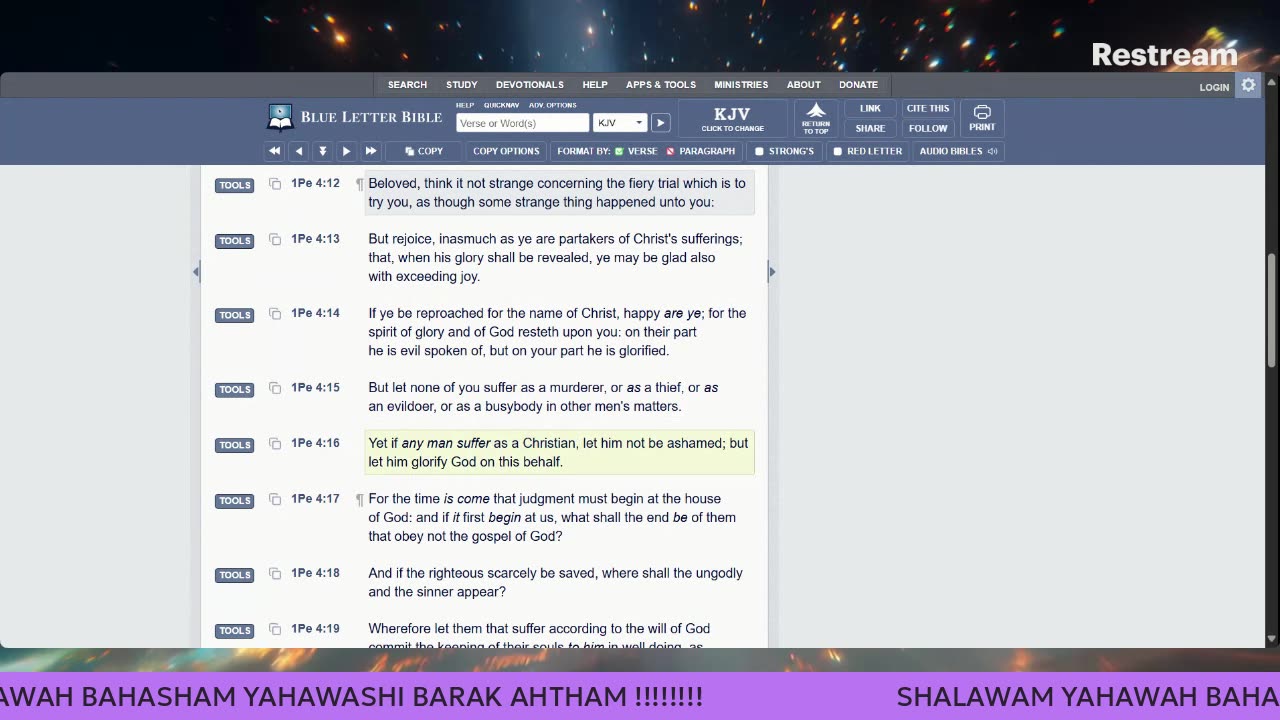This screenshot has height=720, width=1280.
Task: Enable the Strong's checkbox
Action: click(x=760, y=152)
